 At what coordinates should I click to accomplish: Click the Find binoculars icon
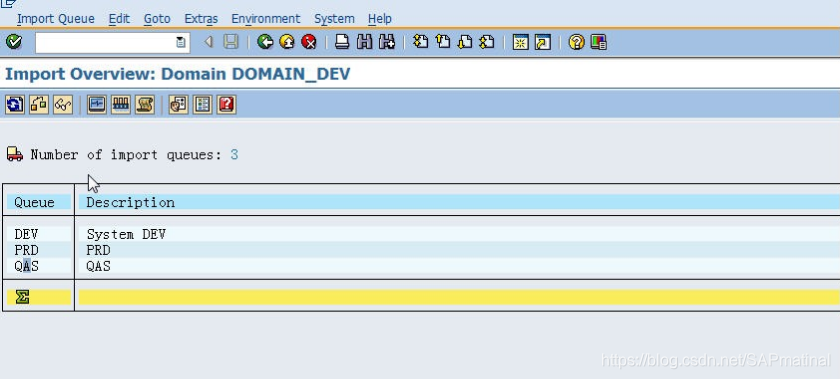[364, 42]
